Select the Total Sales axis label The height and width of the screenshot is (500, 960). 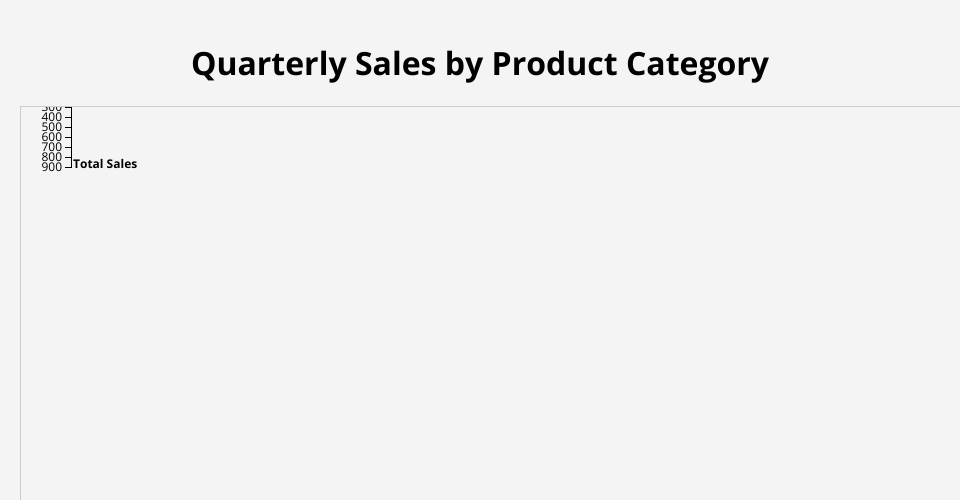[x=105, y=164]
